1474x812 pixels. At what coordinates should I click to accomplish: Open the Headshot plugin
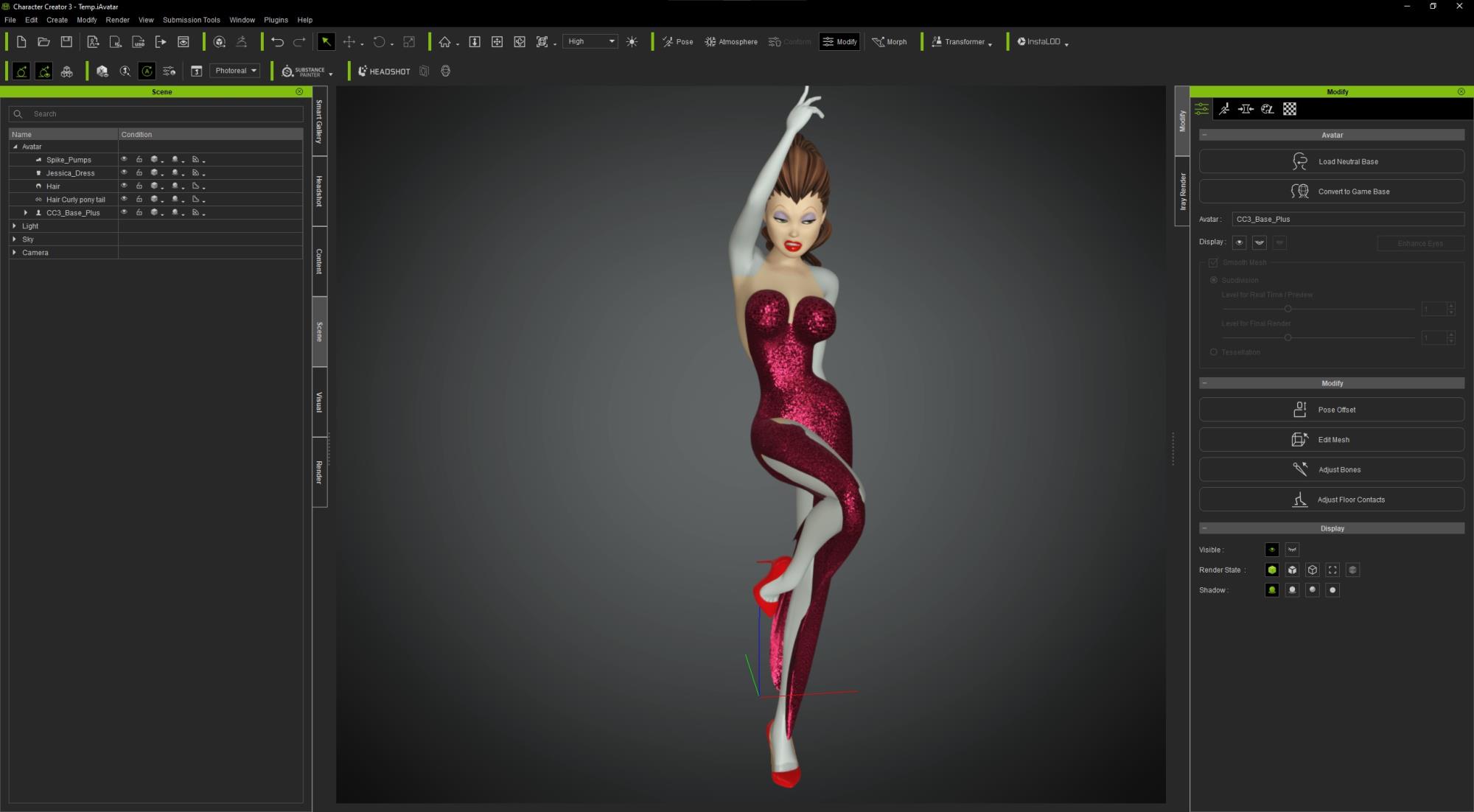point(384,71)
